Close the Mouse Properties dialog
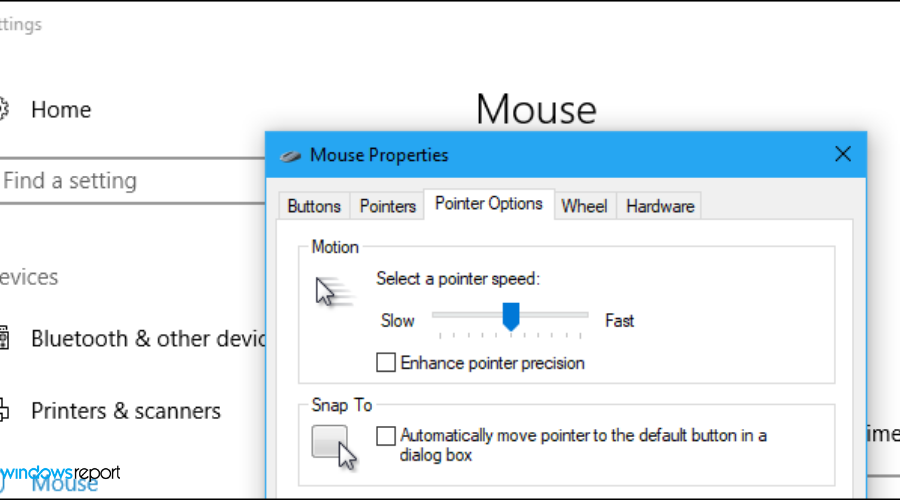The width and height of the screenshot is (900, 500). coord(842,154)
